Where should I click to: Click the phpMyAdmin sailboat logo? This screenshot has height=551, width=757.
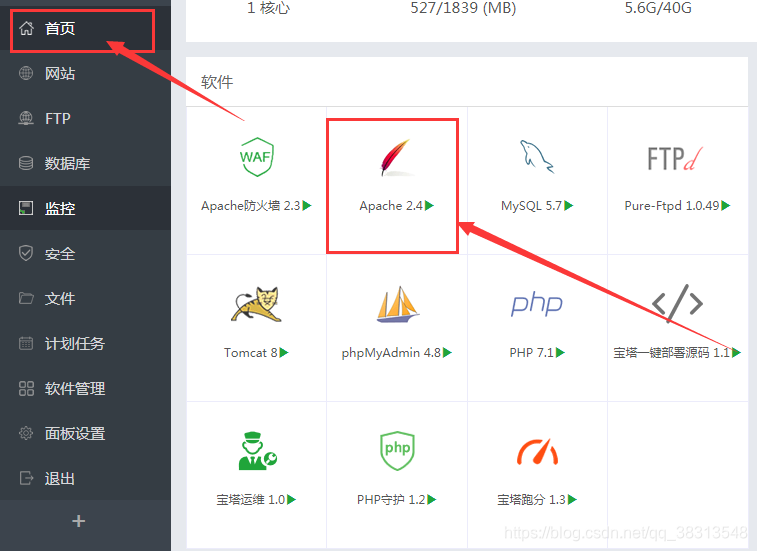(397, 304)
